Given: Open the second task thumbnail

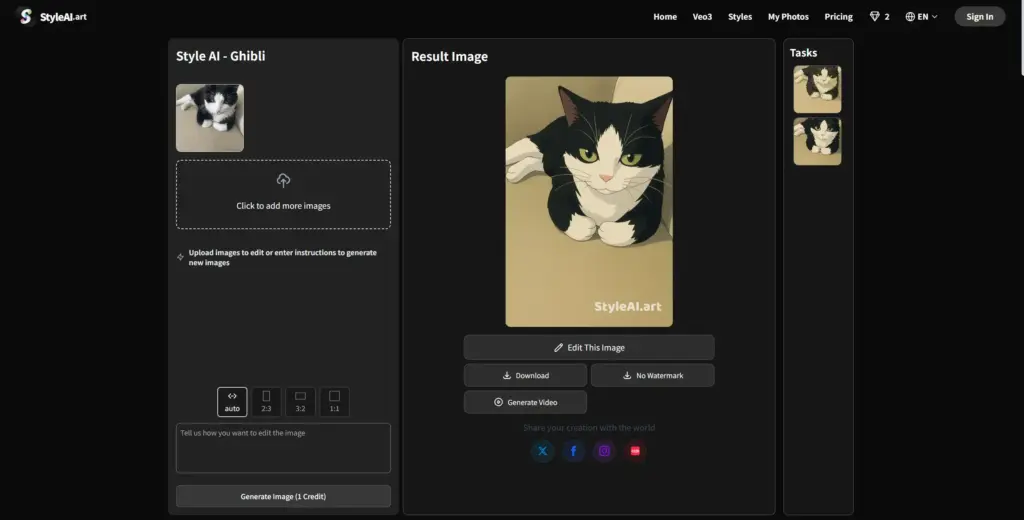Looking at the screenshot, I should pos(817,141).
